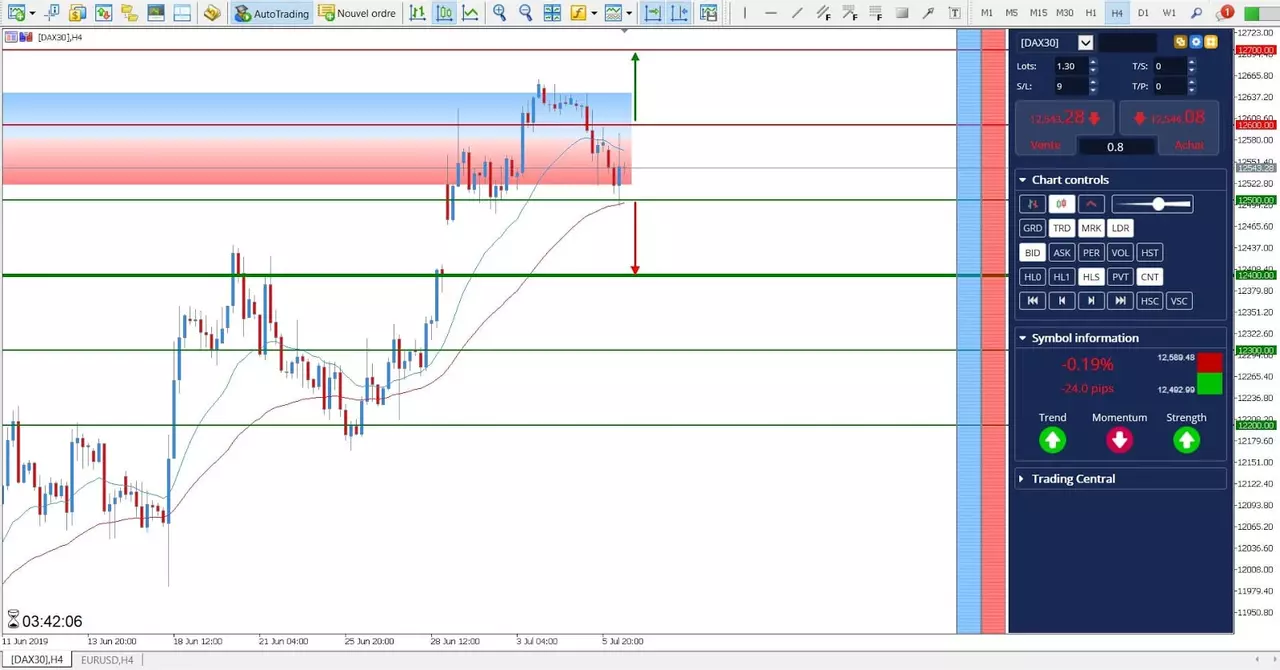Zoom out of the chart
Image resolution: width=1280 pixels, height=670 pixels.
pyautogui.click(x=525, y=13)
